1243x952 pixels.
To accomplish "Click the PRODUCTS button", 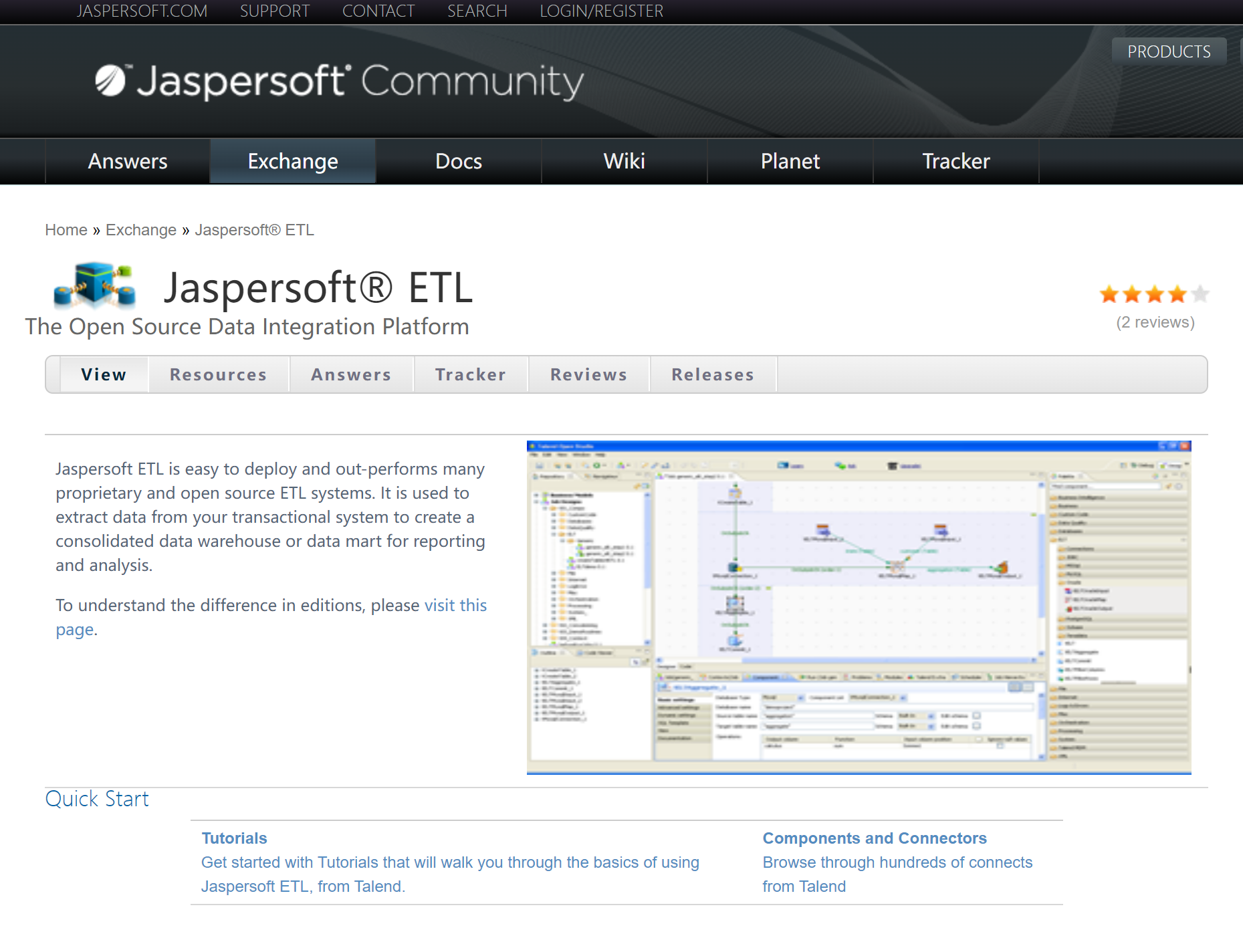I will pos(1169,51).
